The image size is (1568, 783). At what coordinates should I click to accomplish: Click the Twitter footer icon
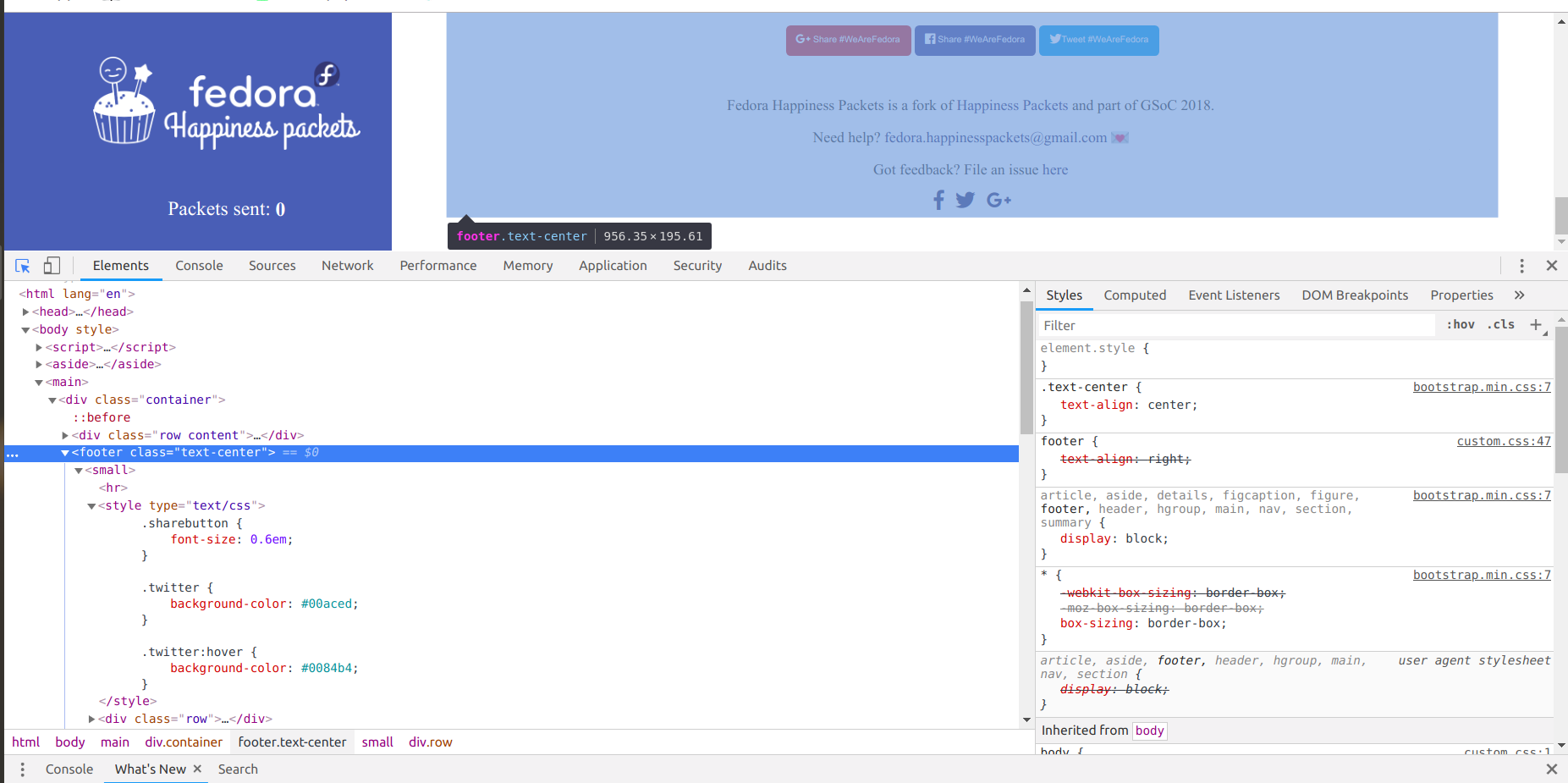(x=966, y=200)
